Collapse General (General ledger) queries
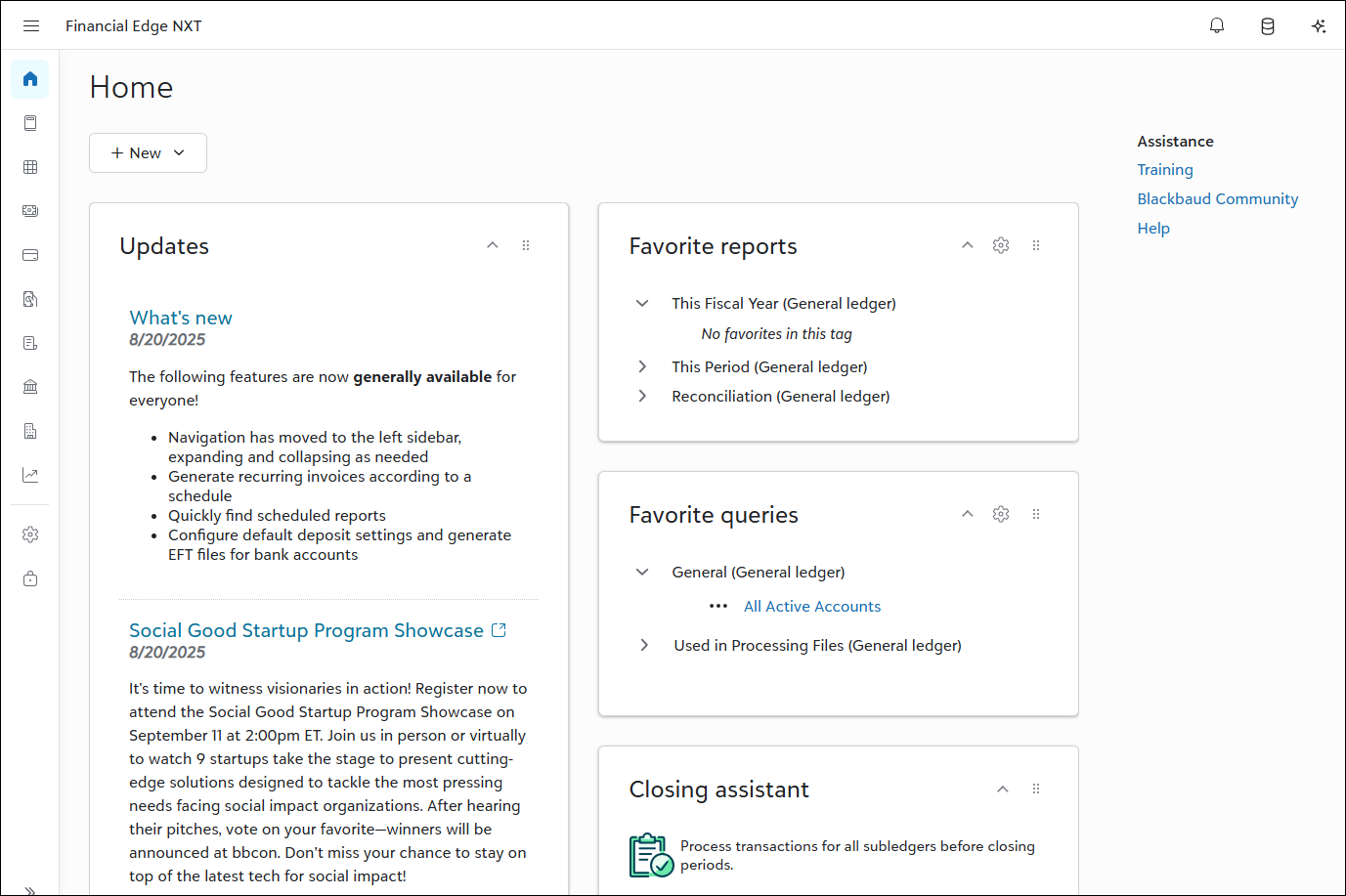The height and width of the screenshot is (896, 1346). click(642, 572)
